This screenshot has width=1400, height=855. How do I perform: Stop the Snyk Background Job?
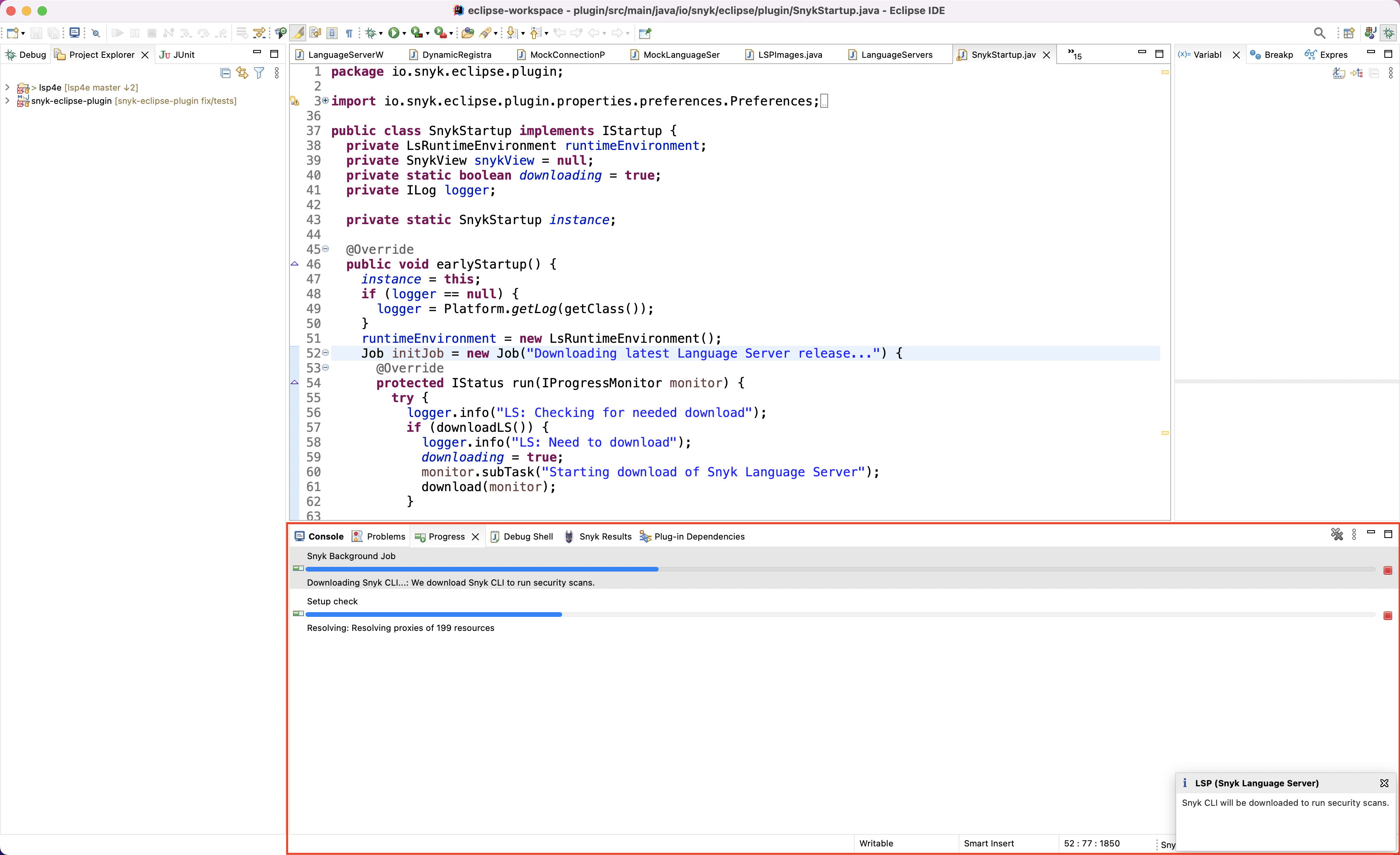(x=1387, y=570)
